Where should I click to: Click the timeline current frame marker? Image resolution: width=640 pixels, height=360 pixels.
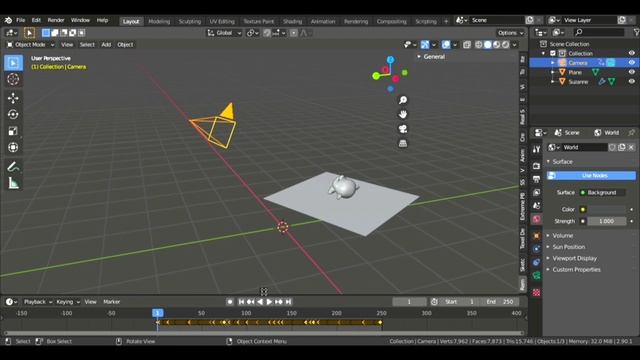click(158, 313)
